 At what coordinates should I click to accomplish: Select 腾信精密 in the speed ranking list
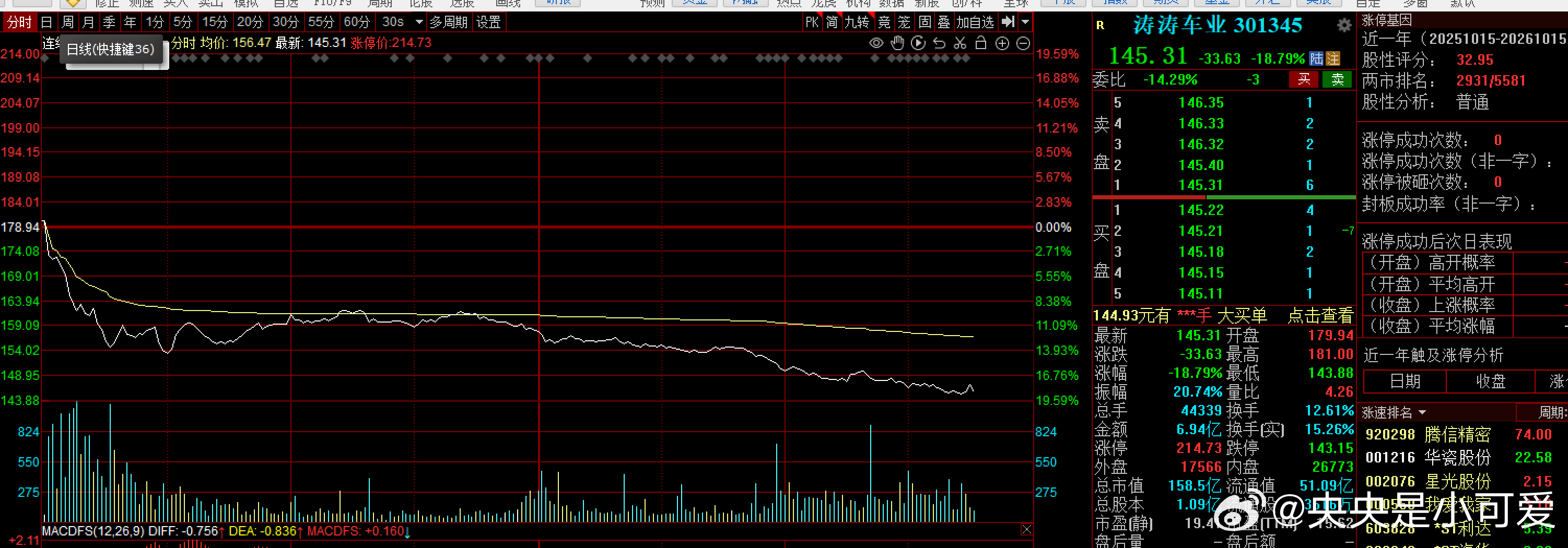click(x=1457, y=435)
